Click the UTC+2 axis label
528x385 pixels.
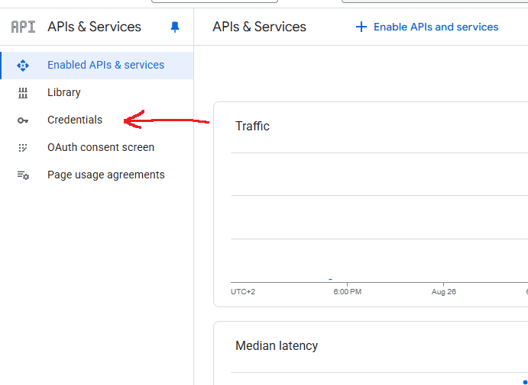tap(243, 292)
